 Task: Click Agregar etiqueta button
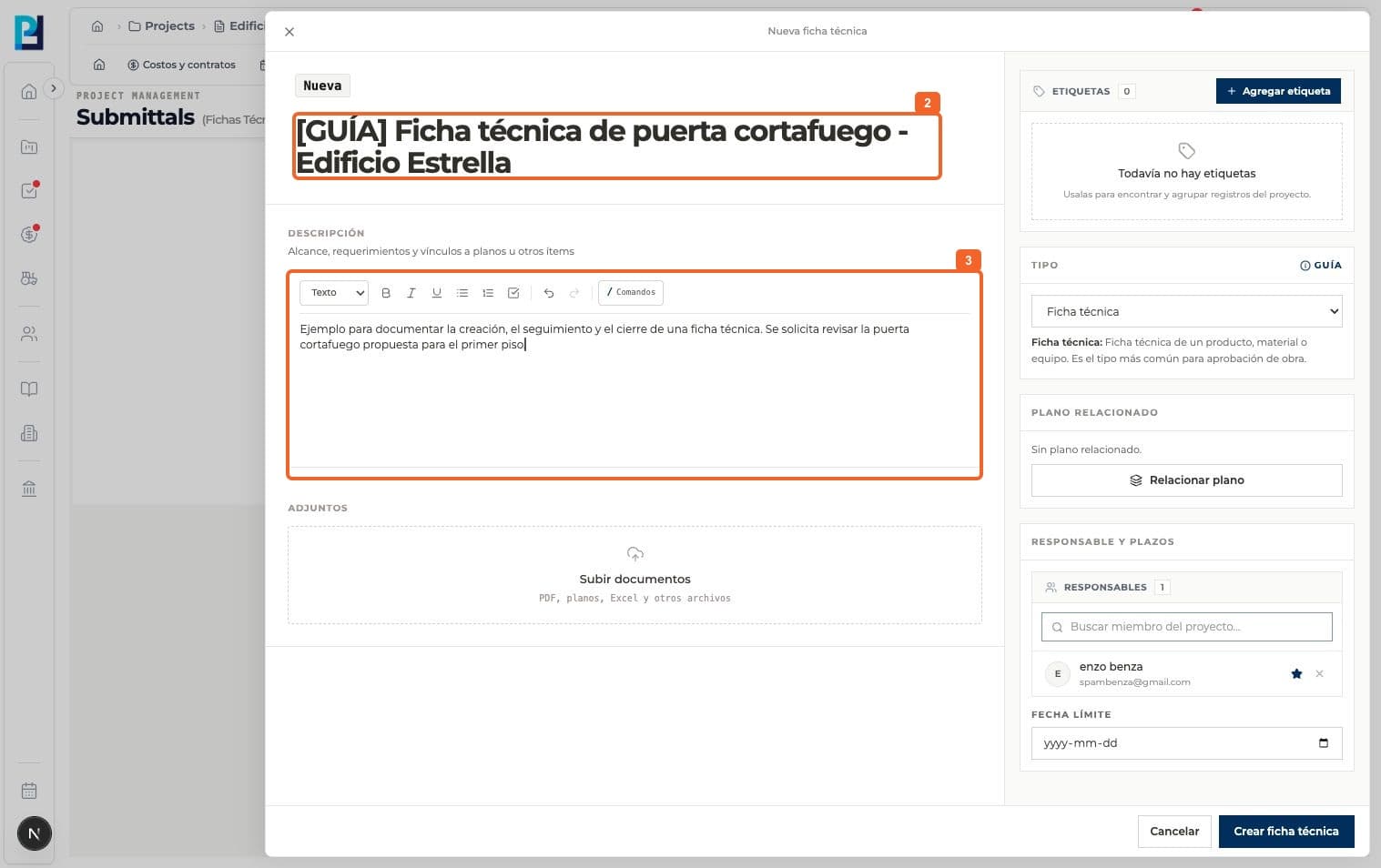click(x=1278, y=91)
